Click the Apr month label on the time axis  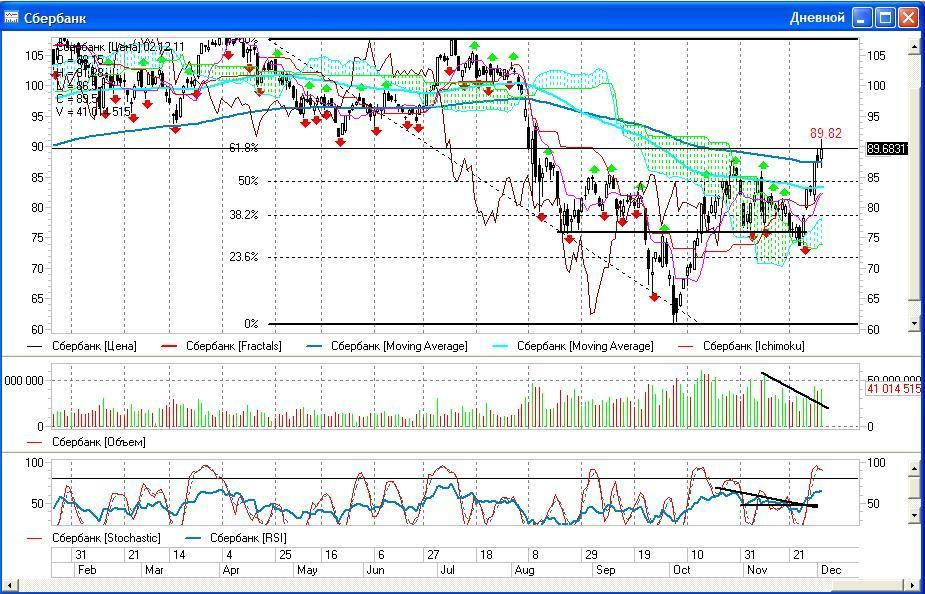230,570
